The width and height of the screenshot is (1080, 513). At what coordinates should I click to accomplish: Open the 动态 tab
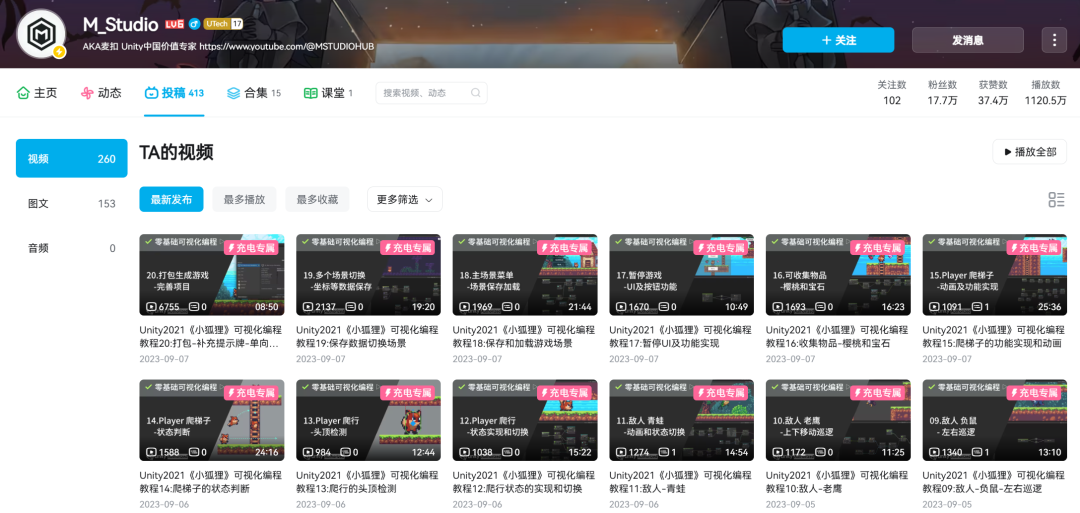click(101, 93)
